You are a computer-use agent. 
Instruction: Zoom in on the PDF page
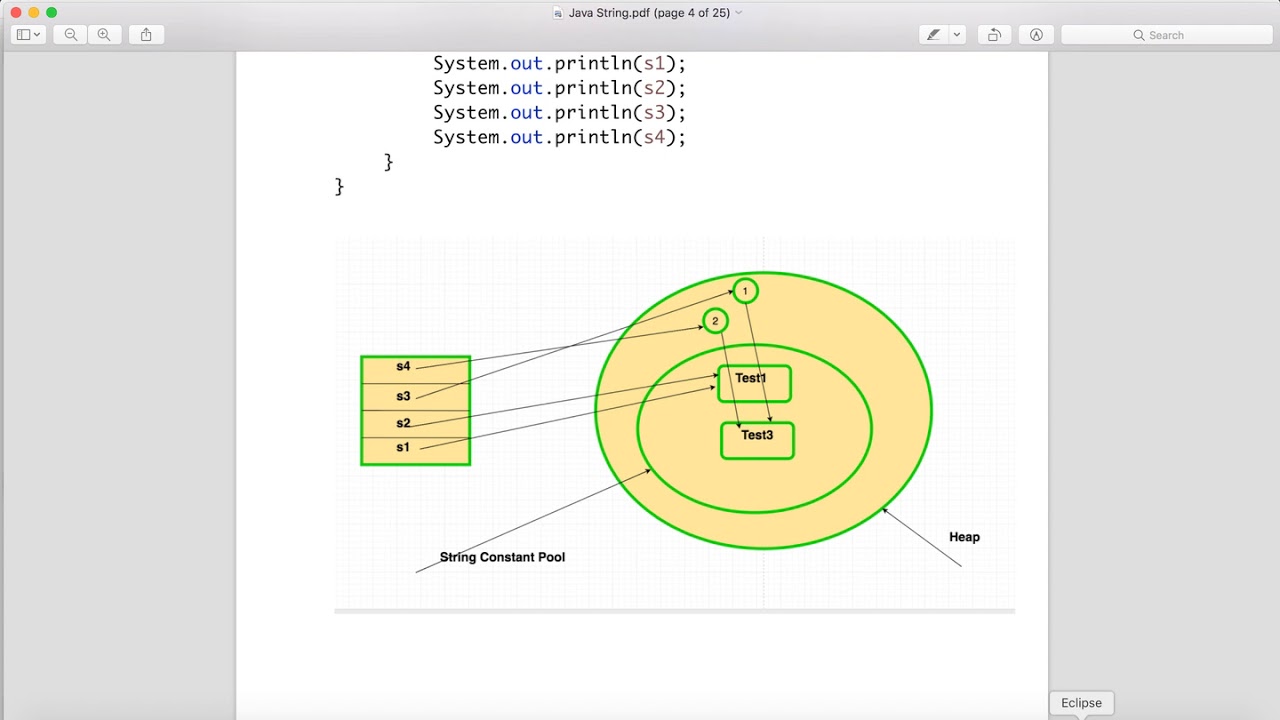pos(104,35)
